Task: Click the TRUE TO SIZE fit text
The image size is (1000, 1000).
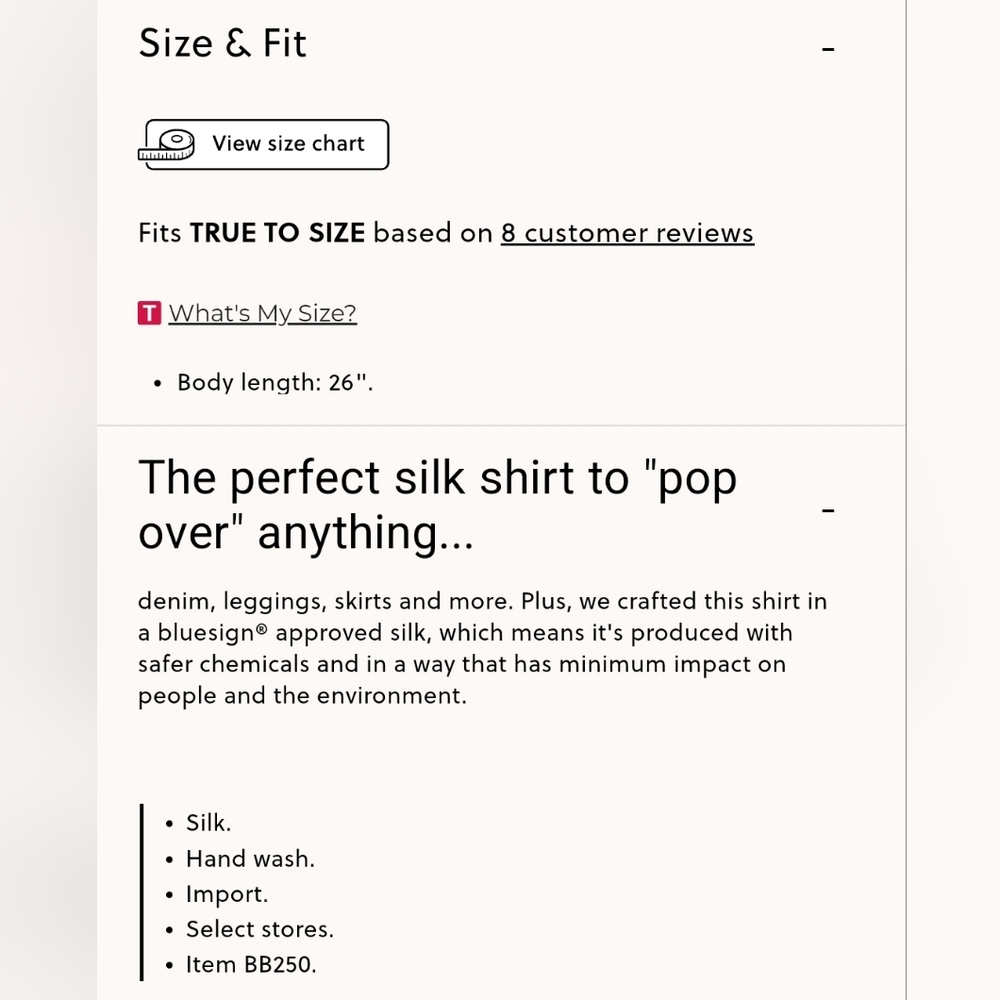Action: coord(278,232)
